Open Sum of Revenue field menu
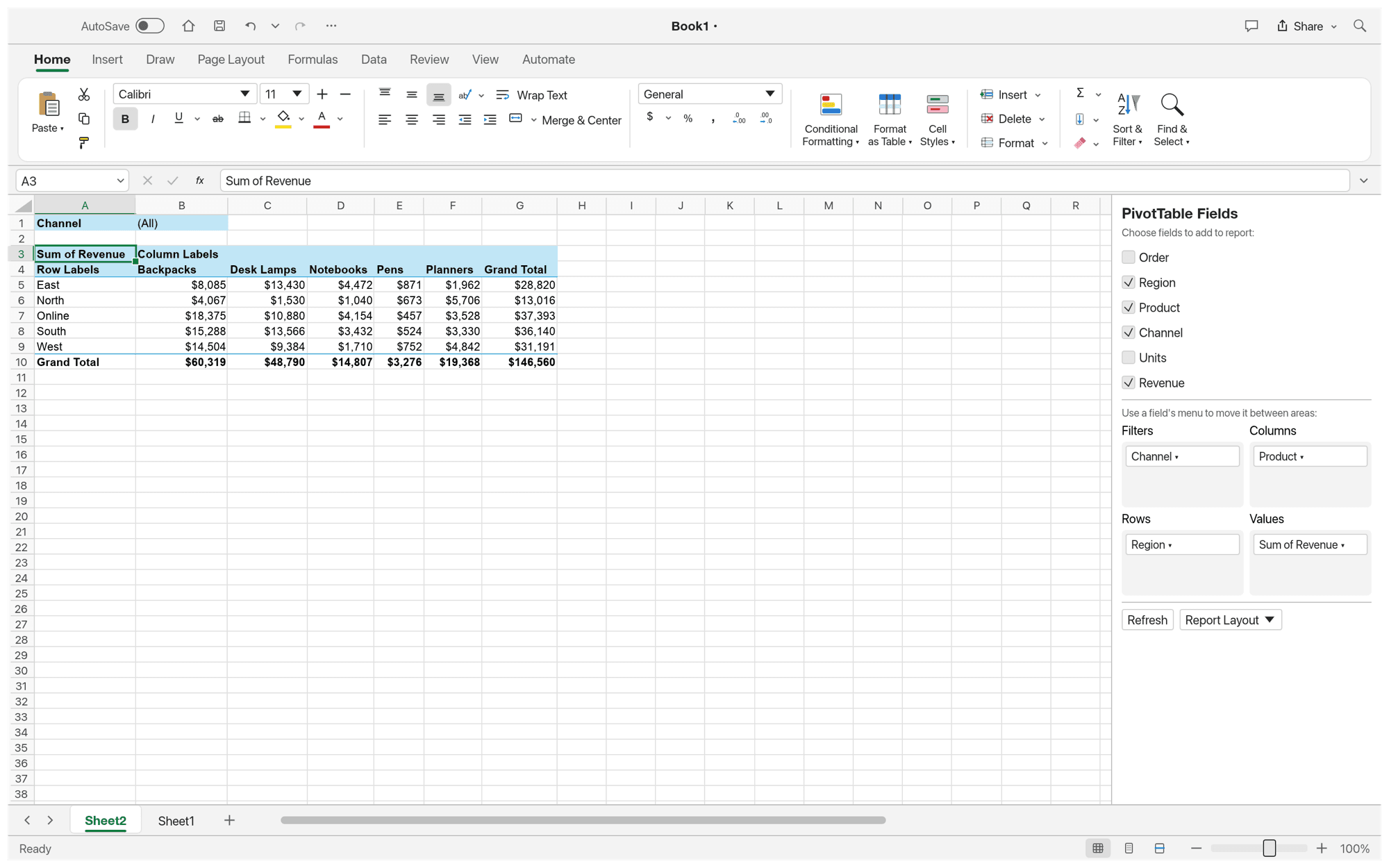Viewport: 1389px width, 868px height. coord(1309,544)
